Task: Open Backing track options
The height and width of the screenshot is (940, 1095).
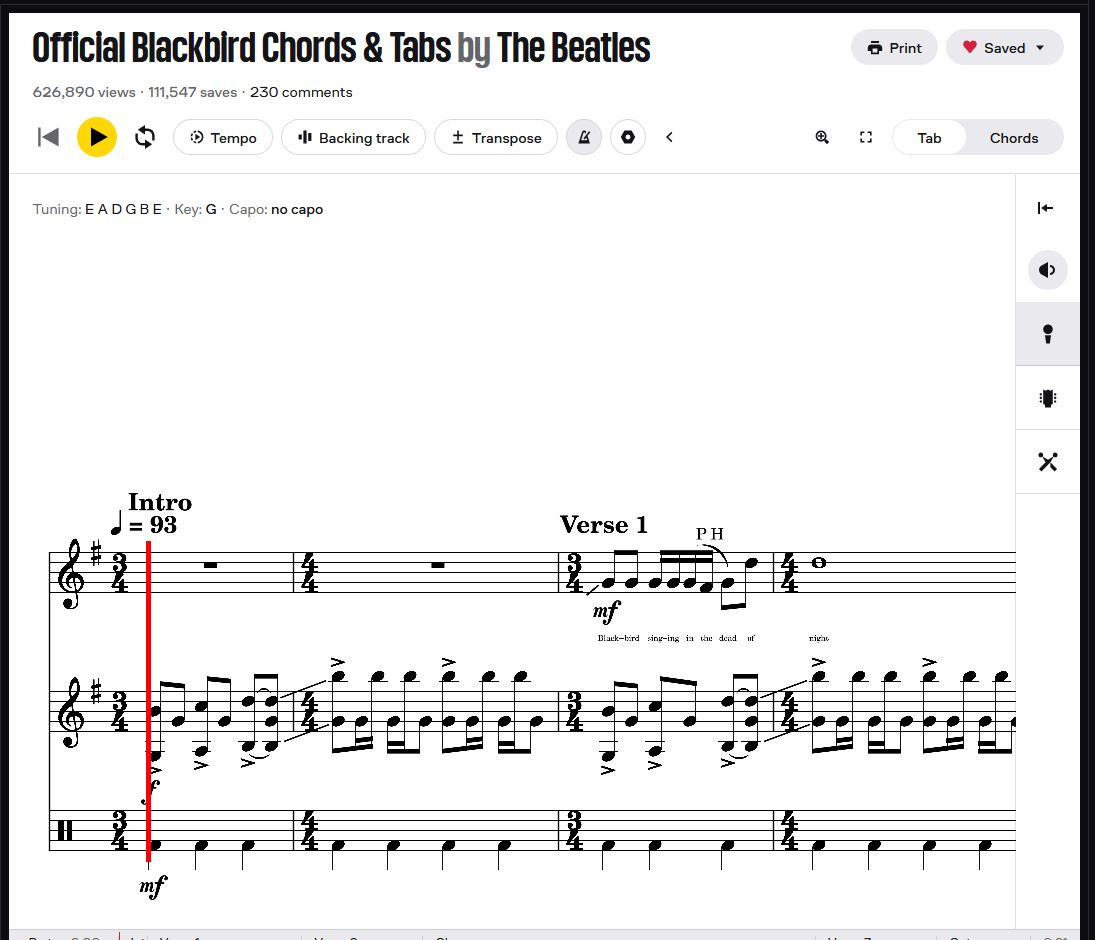Action: [x=353, y=138]
